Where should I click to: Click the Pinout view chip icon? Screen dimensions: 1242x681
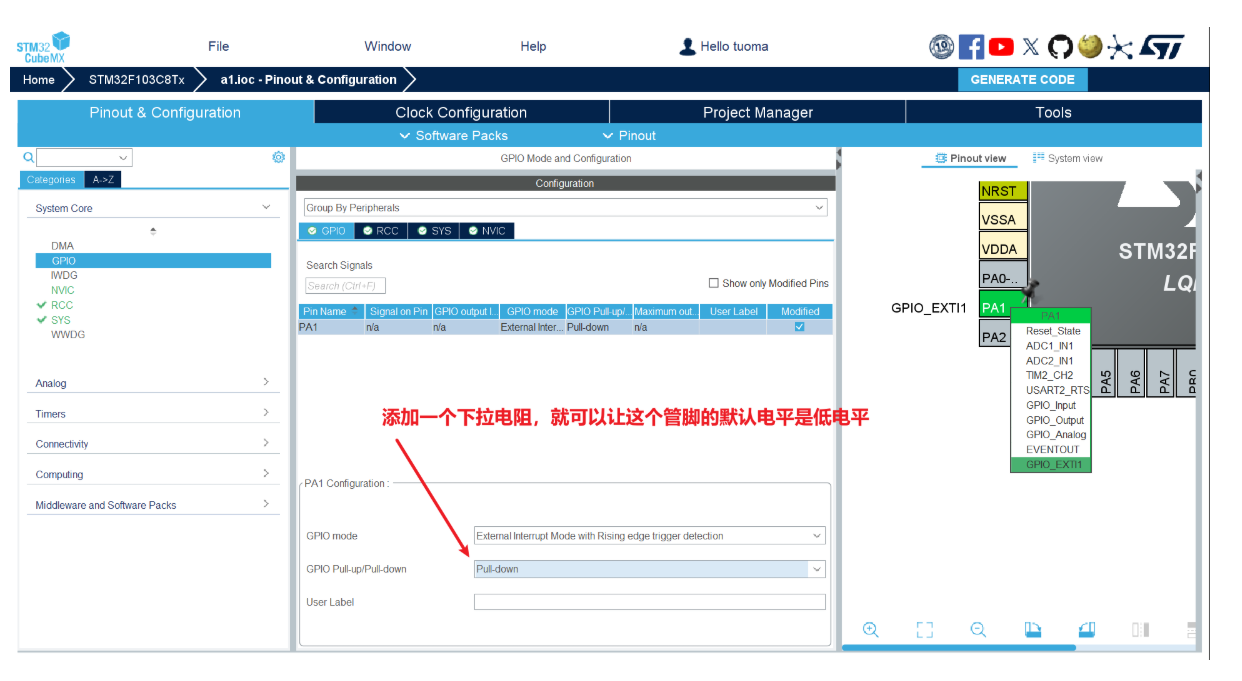(941, 158)
